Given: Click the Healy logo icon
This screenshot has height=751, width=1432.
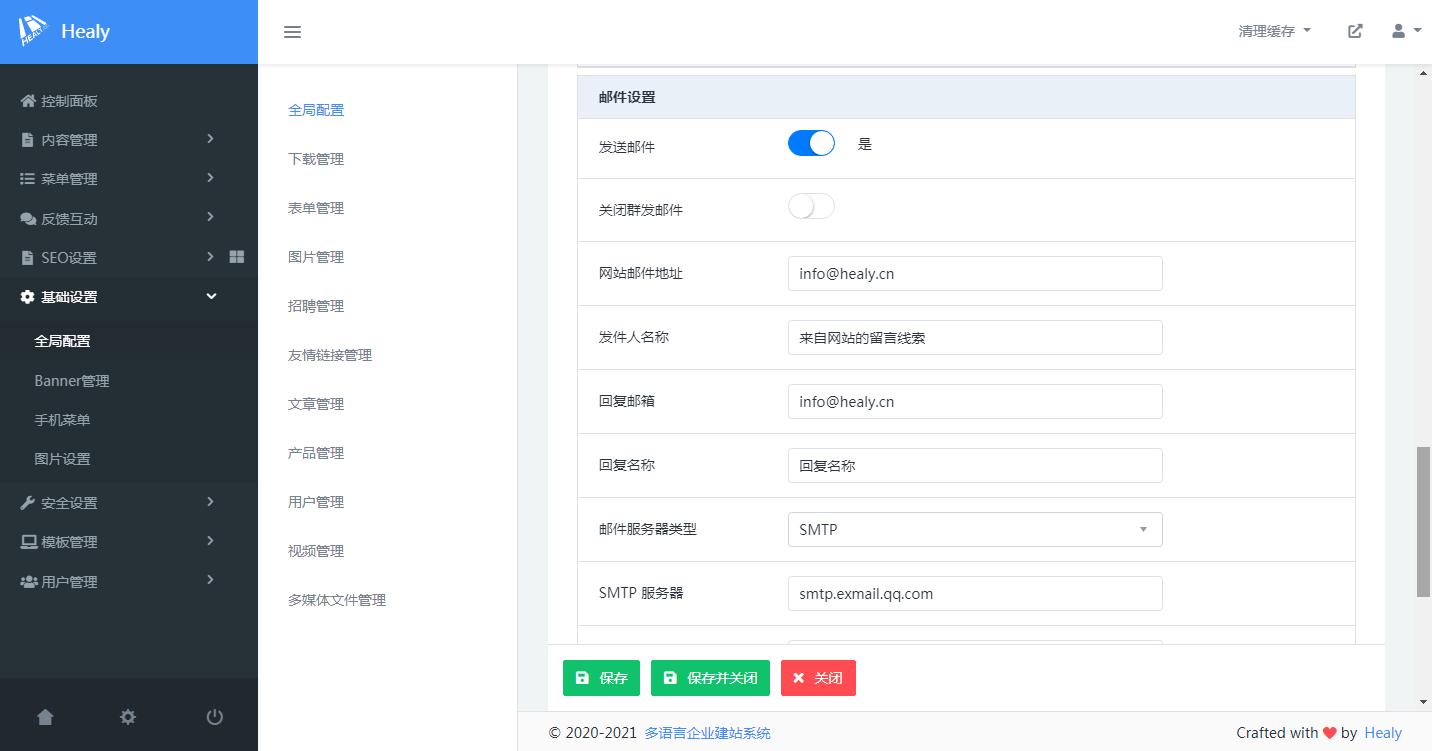Looking at the screenshot, I should (34, 31).
